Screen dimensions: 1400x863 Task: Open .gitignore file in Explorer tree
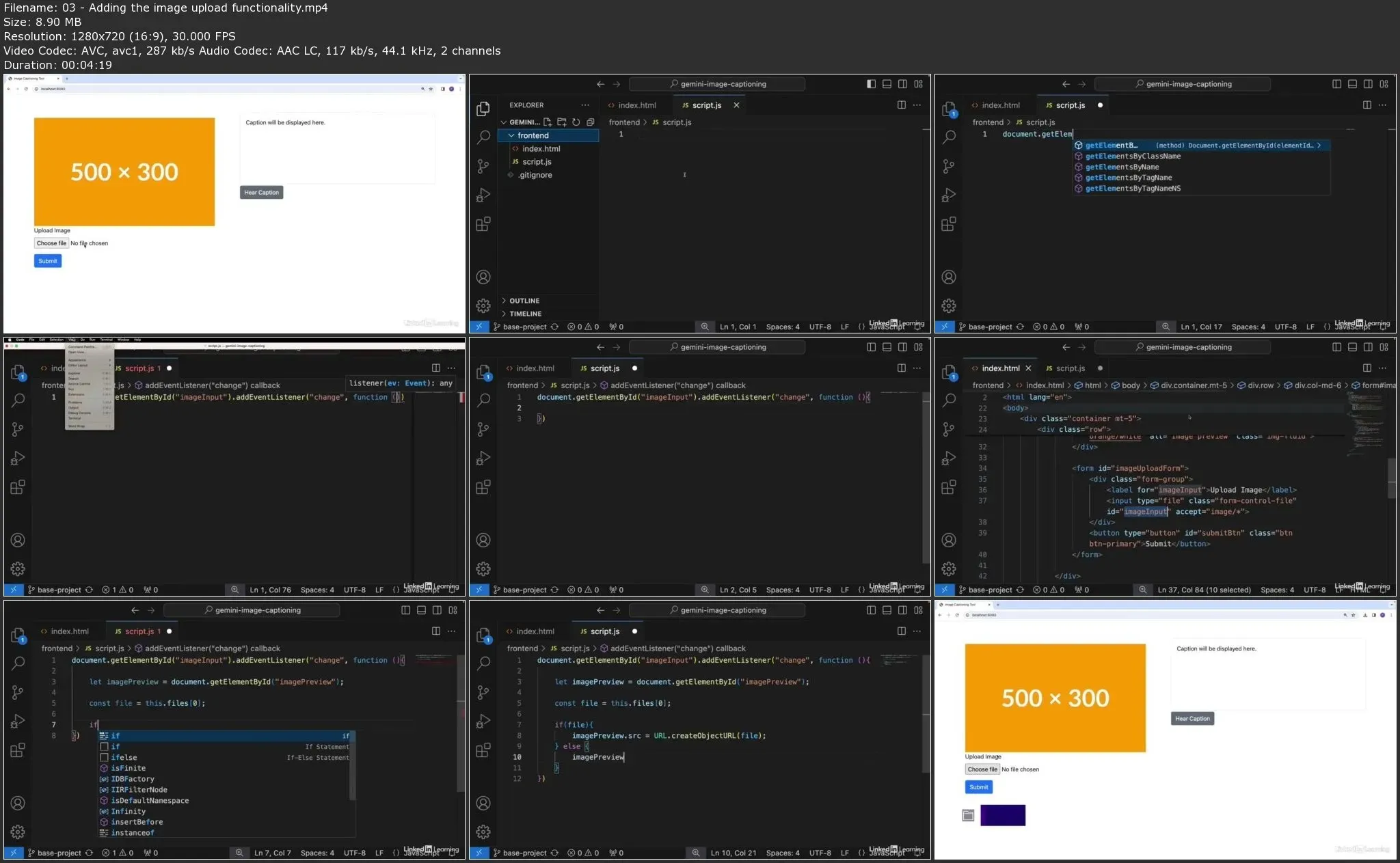(535, 175)
